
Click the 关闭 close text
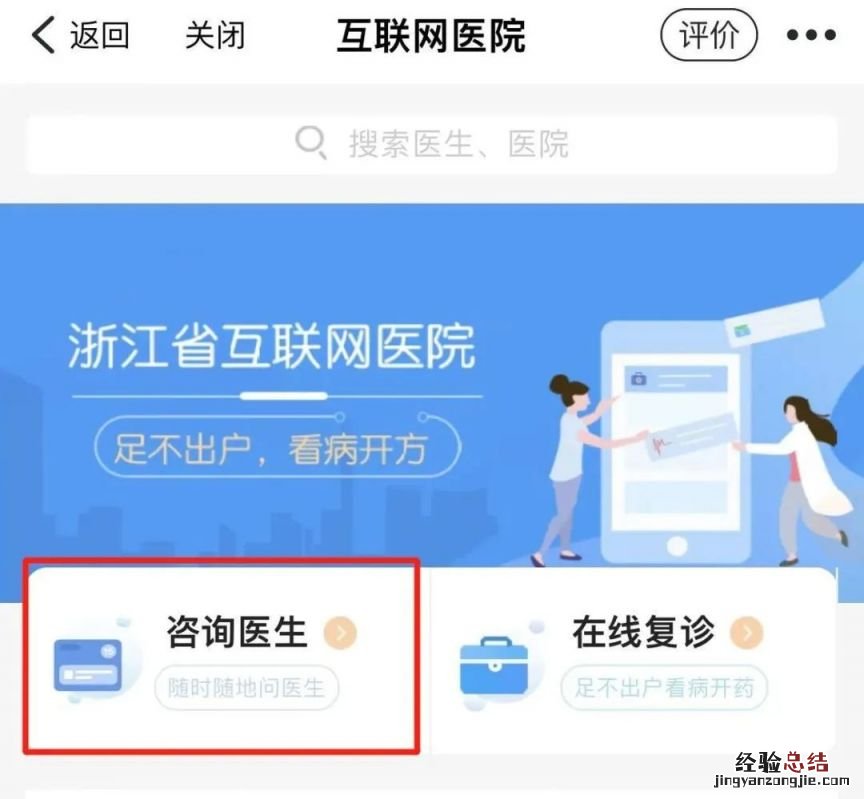click(x=215, y=35)
